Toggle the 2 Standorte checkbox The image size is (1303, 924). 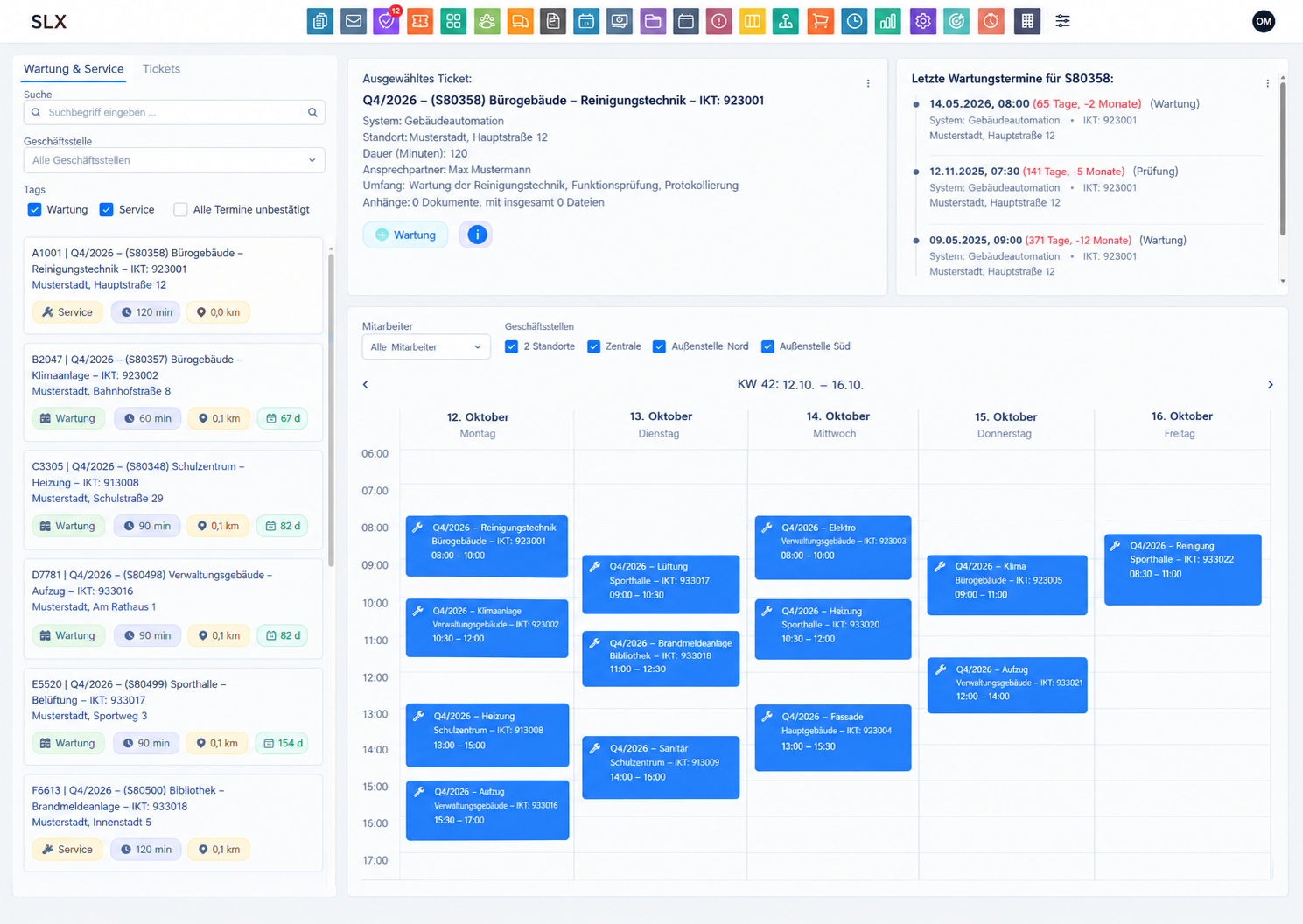click(x=512, y=346)
